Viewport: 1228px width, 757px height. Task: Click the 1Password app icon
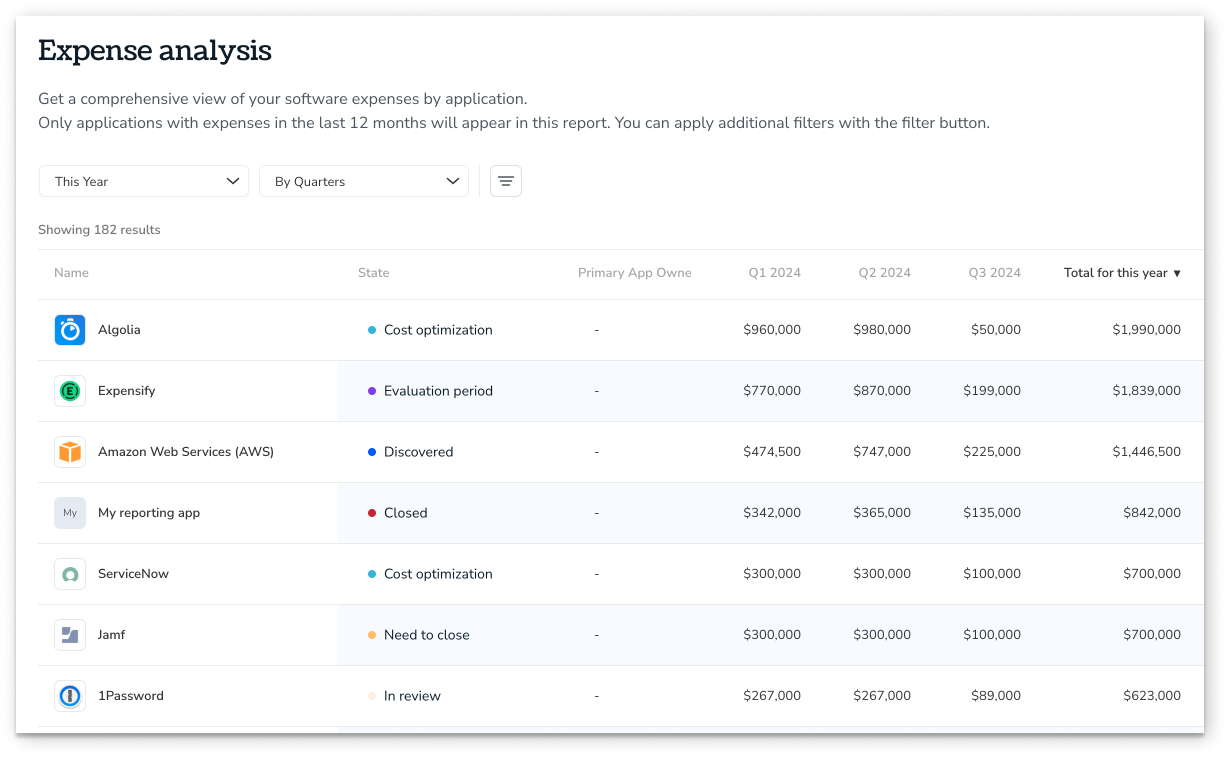click(x=70, y=696)
